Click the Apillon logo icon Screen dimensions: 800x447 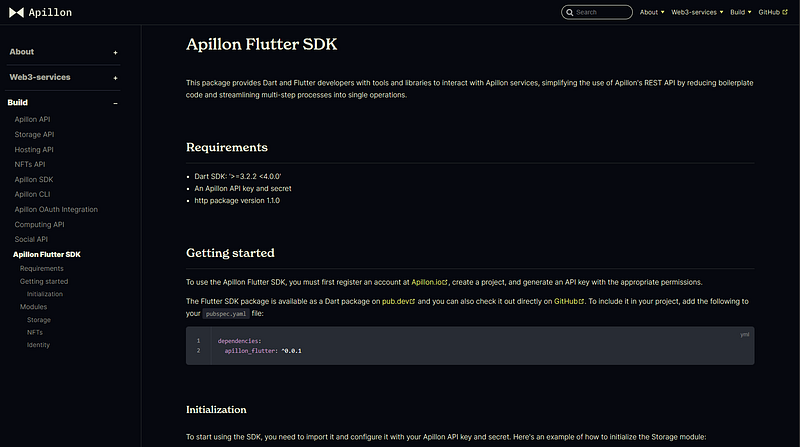click(16, 12)
